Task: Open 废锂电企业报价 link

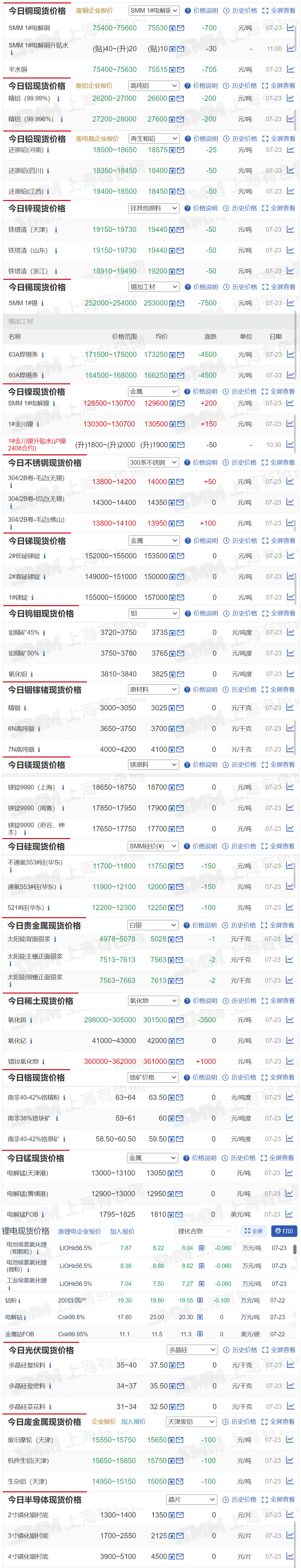Action: (x=80, y=1231)
